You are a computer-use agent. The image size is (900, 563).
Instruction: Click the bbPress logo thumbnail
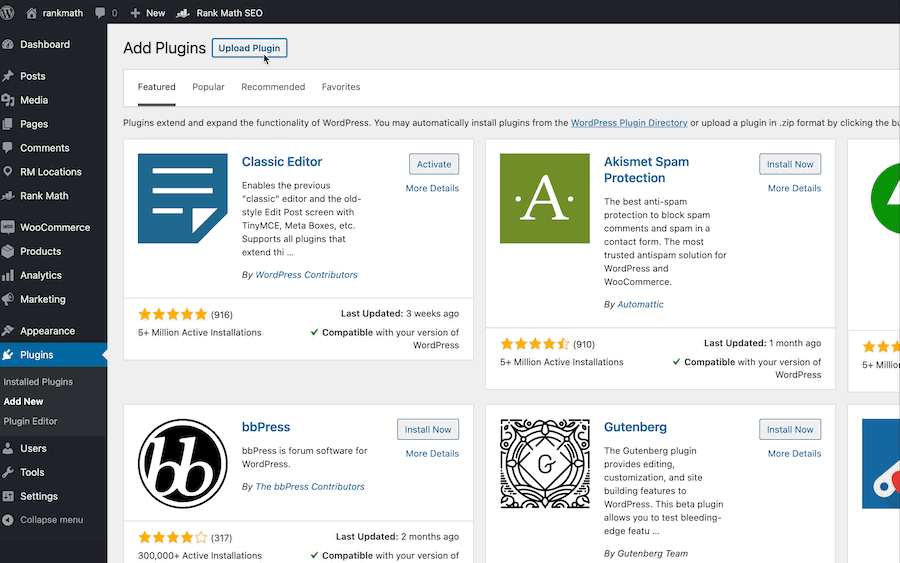click(x=183, y=464)
